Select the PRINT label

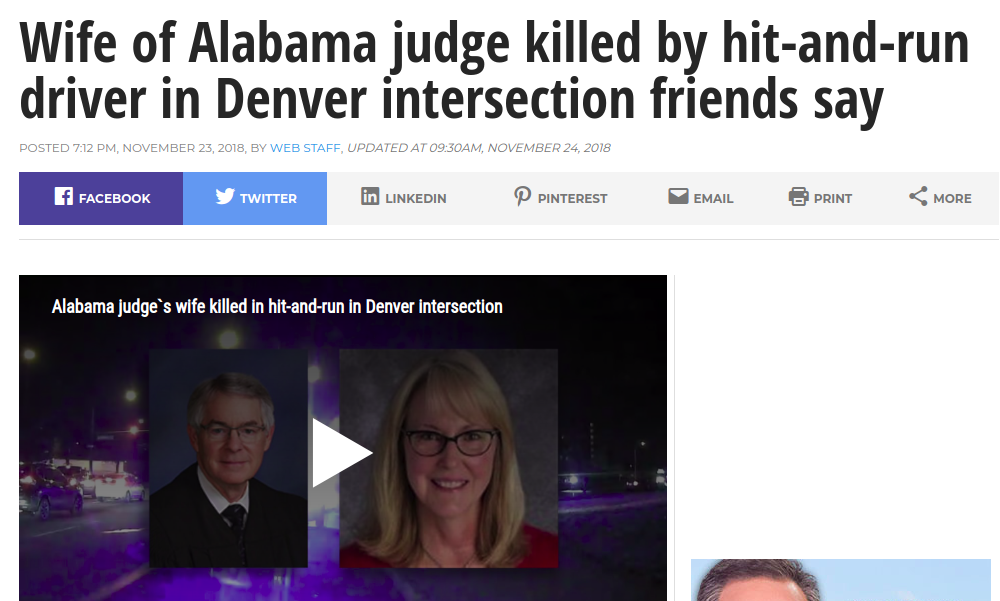pyautogui.click(x=833, y=198)
